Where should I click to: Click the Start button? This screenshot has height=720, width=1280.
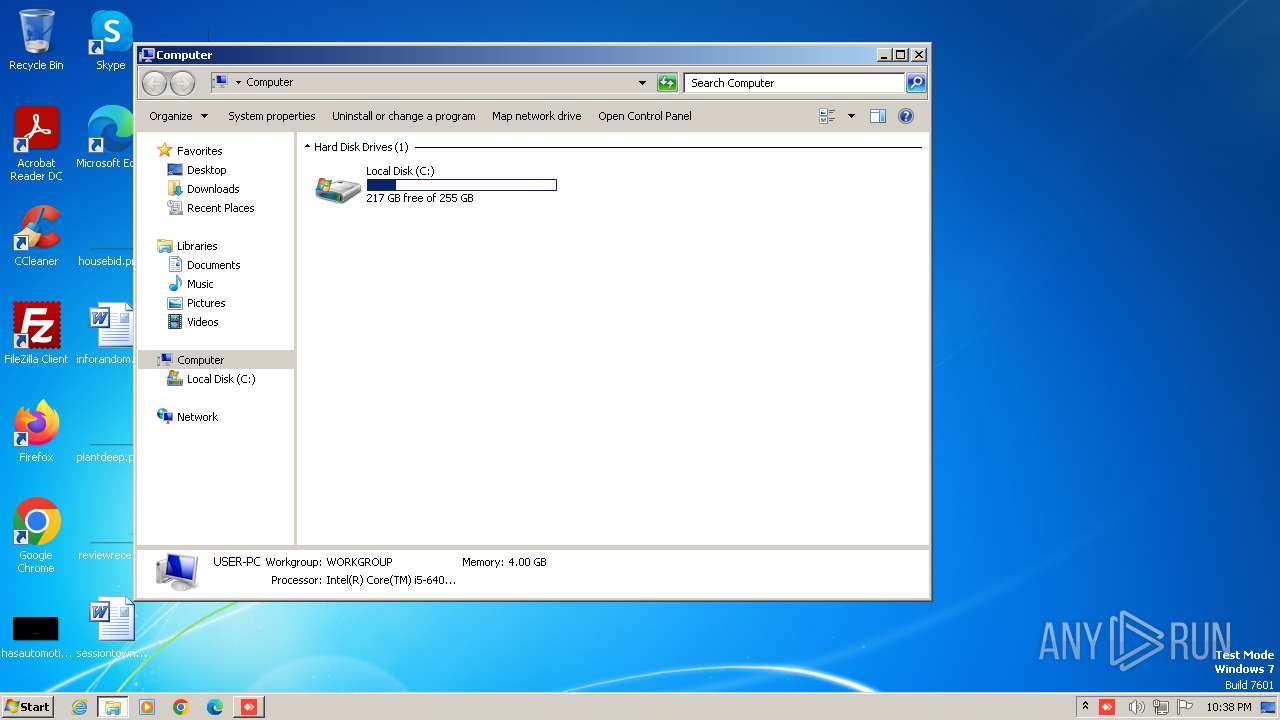point(27,707)
